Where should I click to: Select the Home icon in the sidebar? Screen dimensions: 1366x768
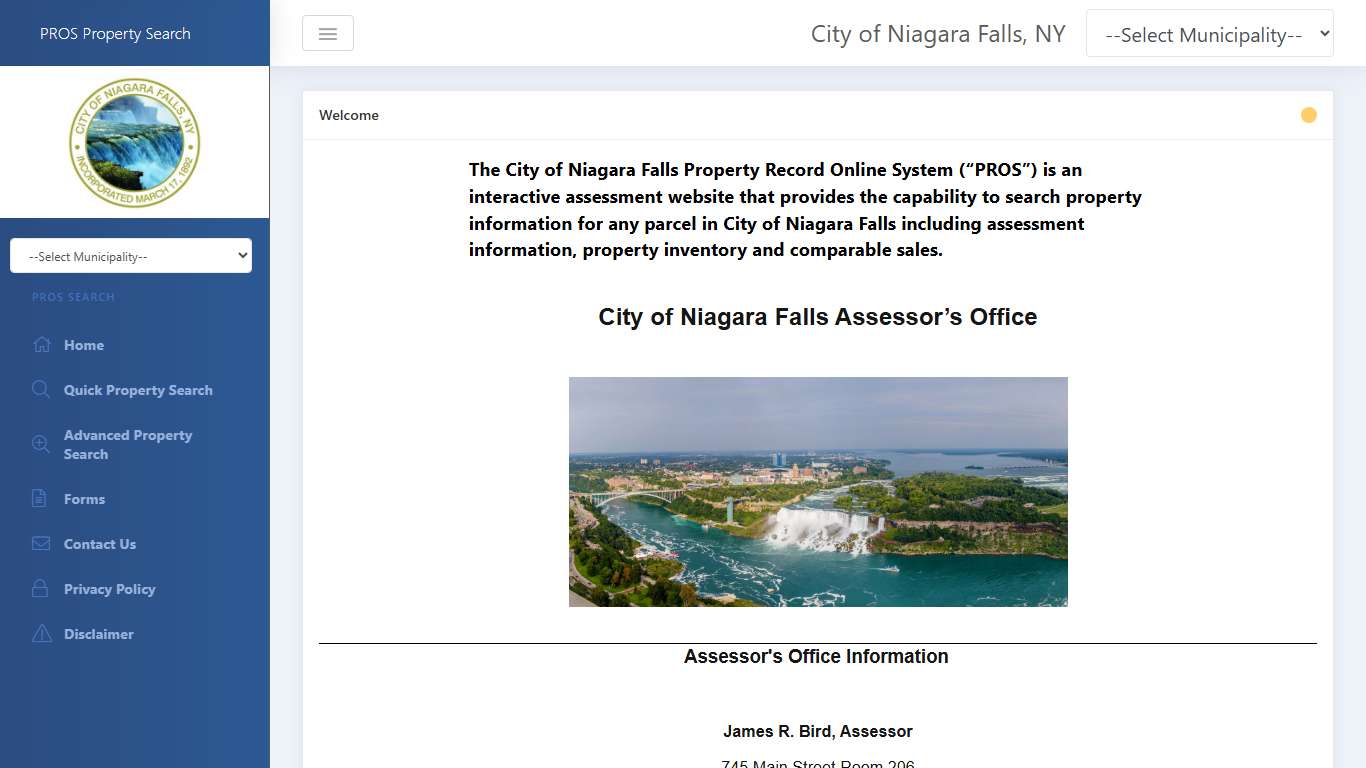(41, 344)
